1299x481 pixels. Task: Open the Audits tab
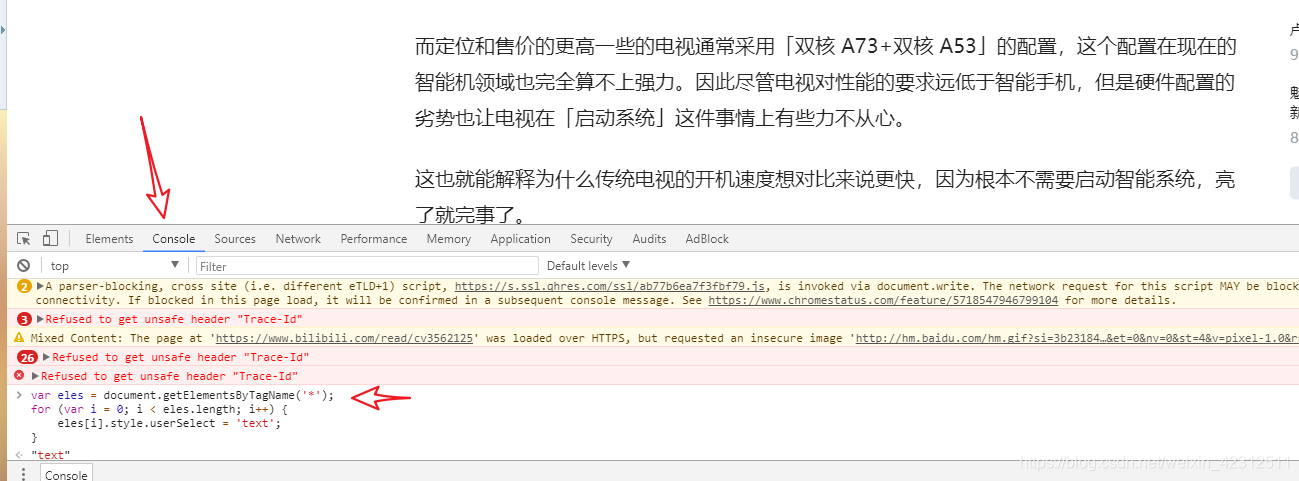649,239
